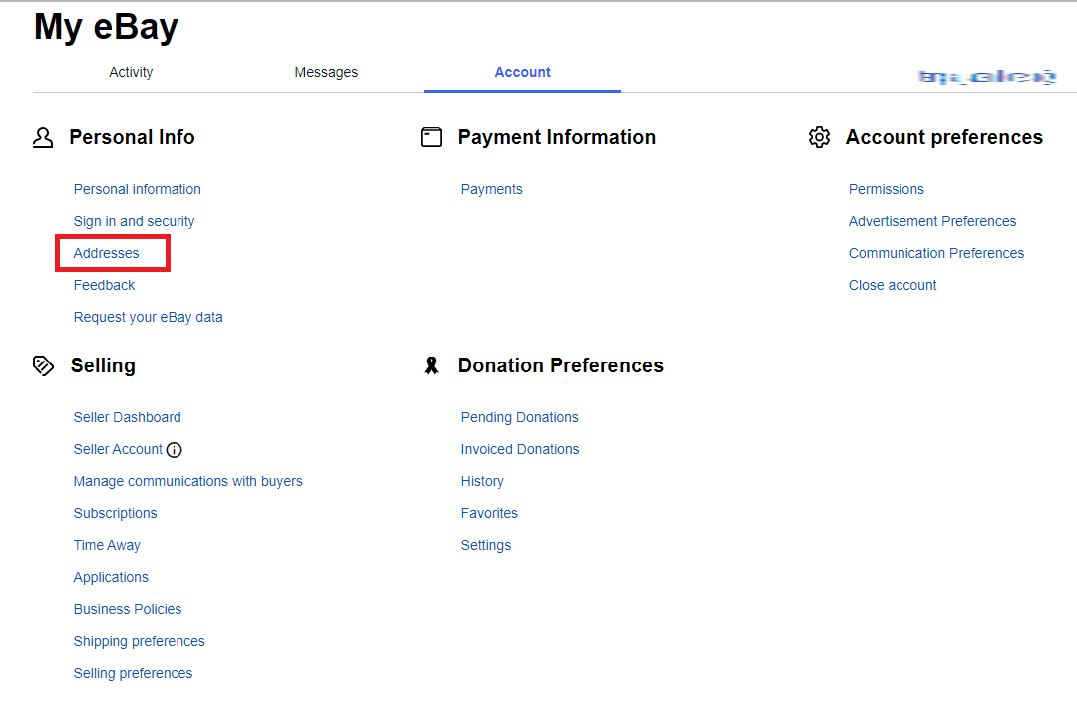Open the Applications link
1077x720 pixels.
coord(111,577)
